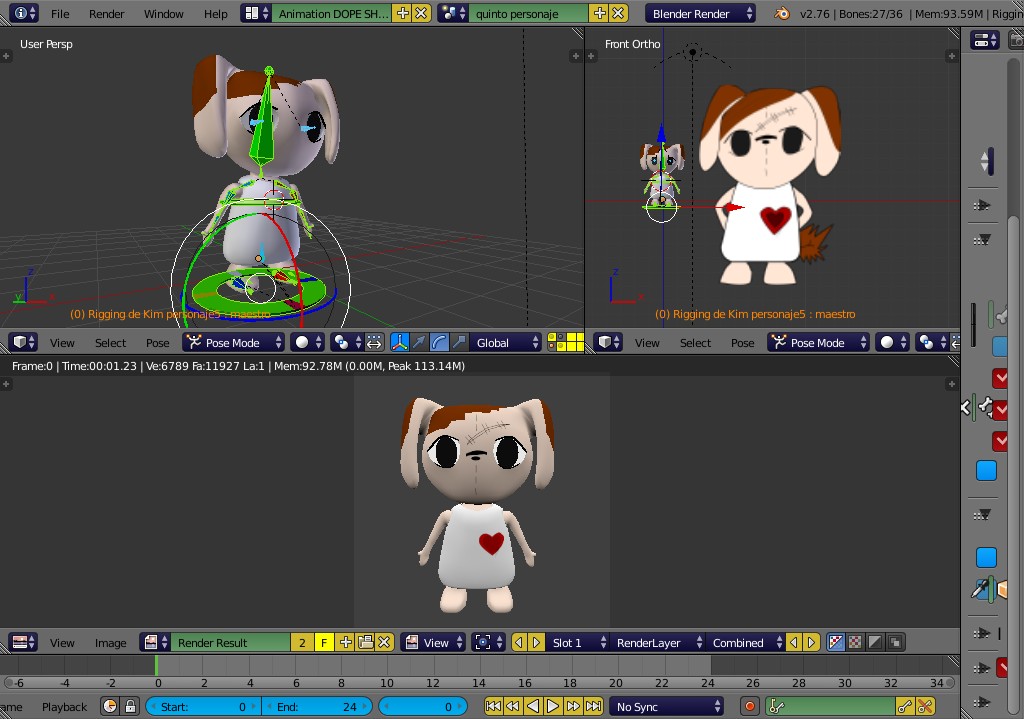The image size is (1024, 719).
Task: Open the No Sync dropdown in the timeline
Action: 666,706
